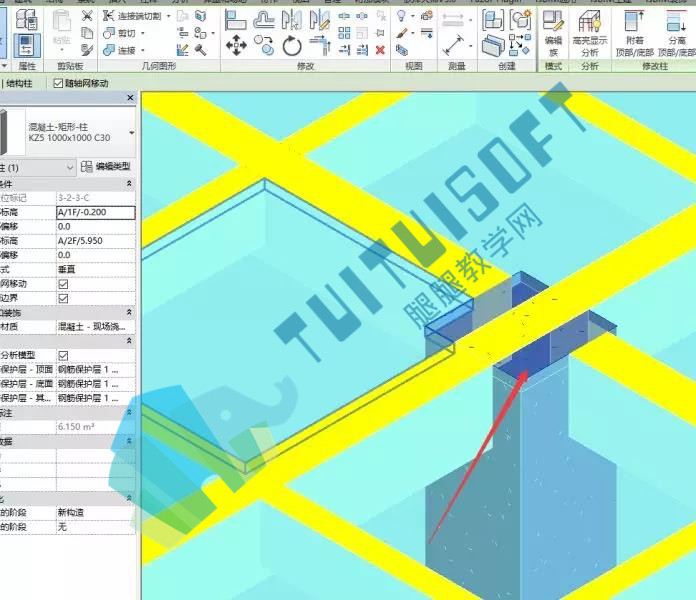Select the Offset tool
The width and height of the screenshot is (696, 600).
pyautogui.click(x=264, y=20)
